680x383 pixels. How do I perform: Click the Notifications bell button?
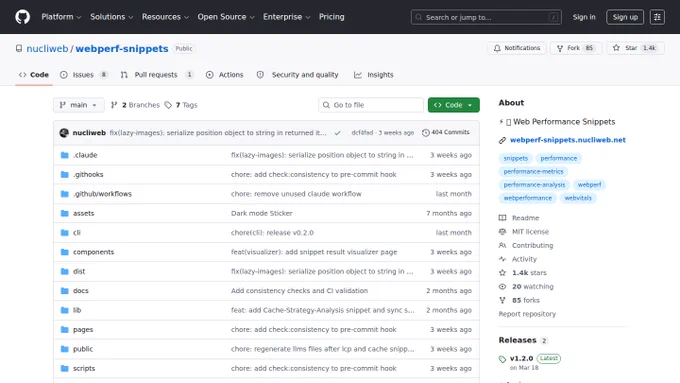pos(517,48)
